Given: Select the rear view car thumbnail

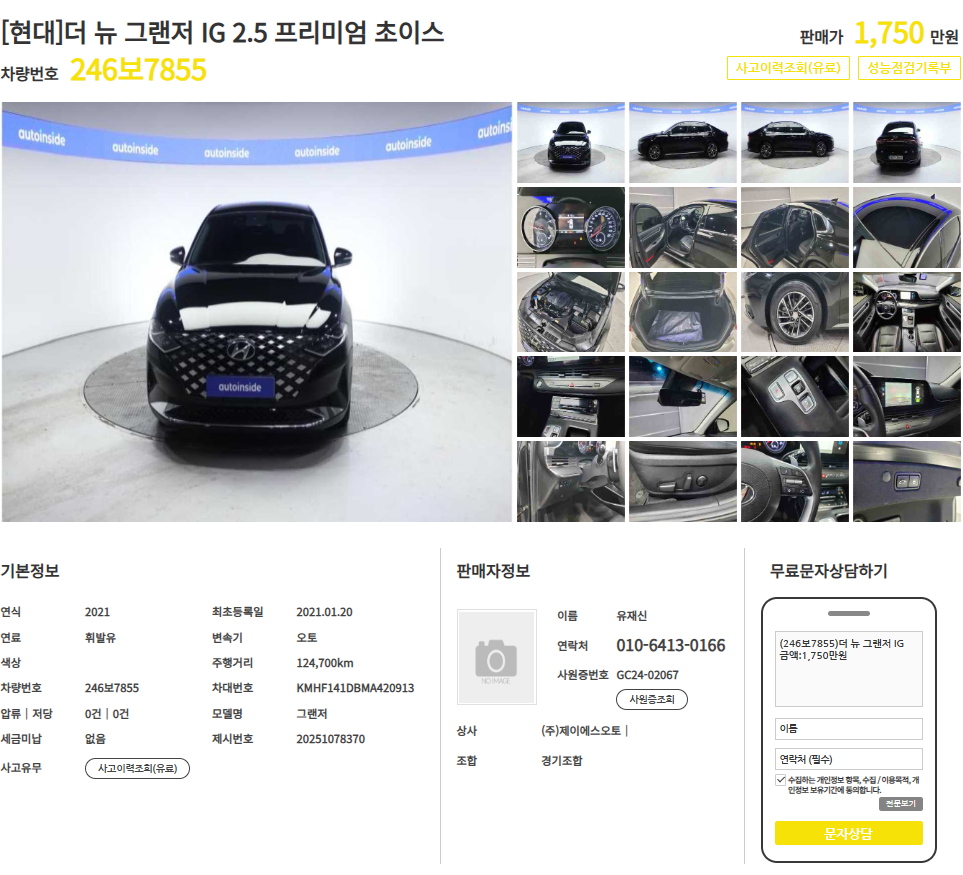Looking at the screenshot, I should click(x=906, y=142).
